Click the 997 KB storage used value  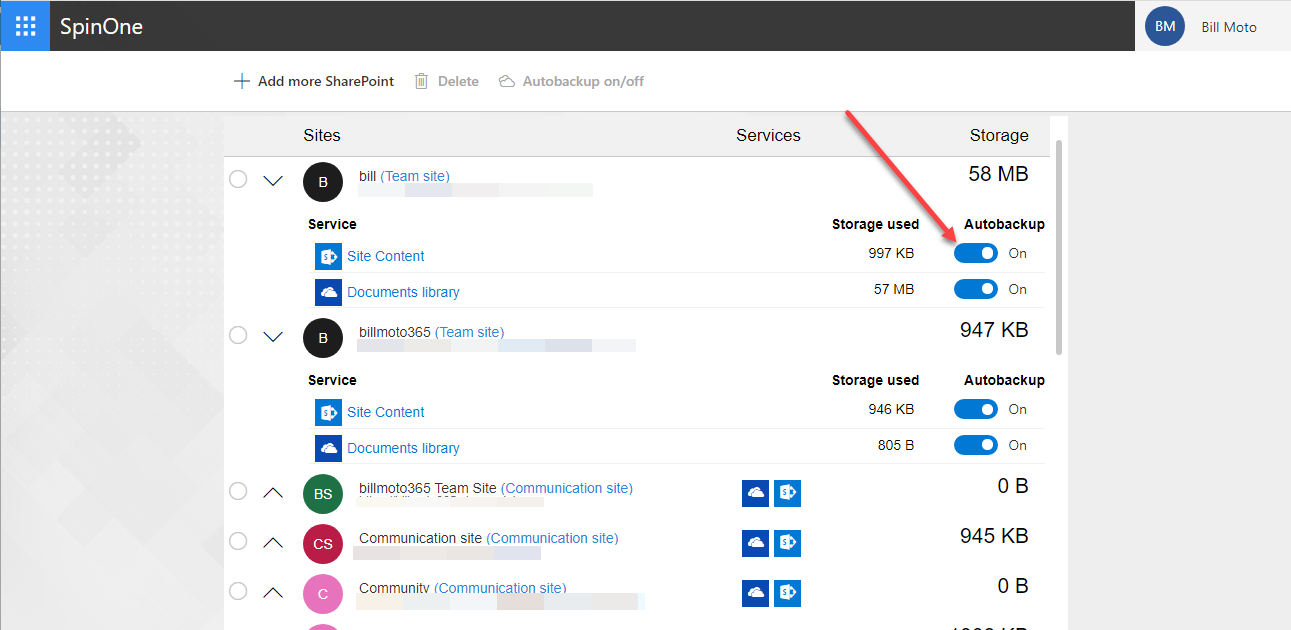(x=891, y=253)
